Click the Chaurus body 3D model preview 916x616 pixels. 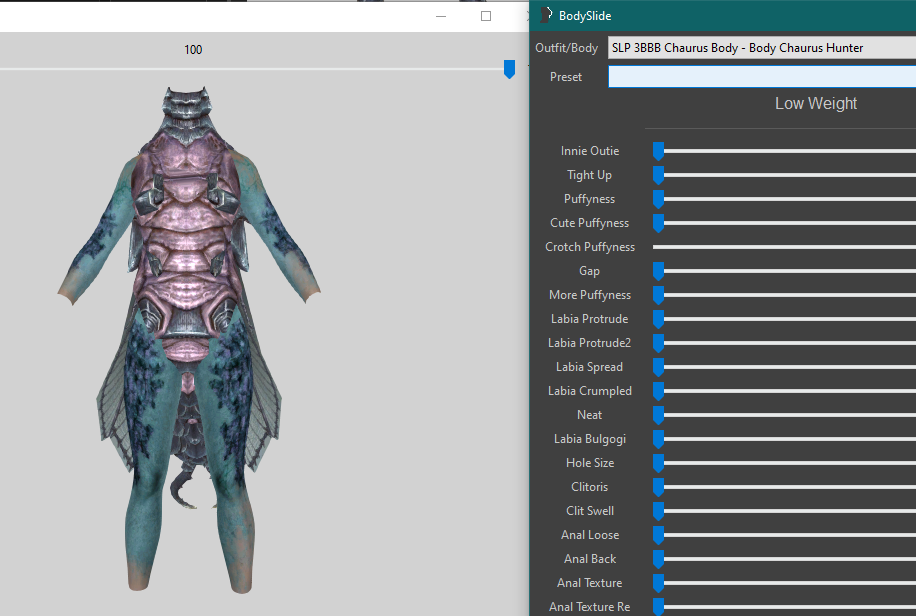(x=189, y=339)
